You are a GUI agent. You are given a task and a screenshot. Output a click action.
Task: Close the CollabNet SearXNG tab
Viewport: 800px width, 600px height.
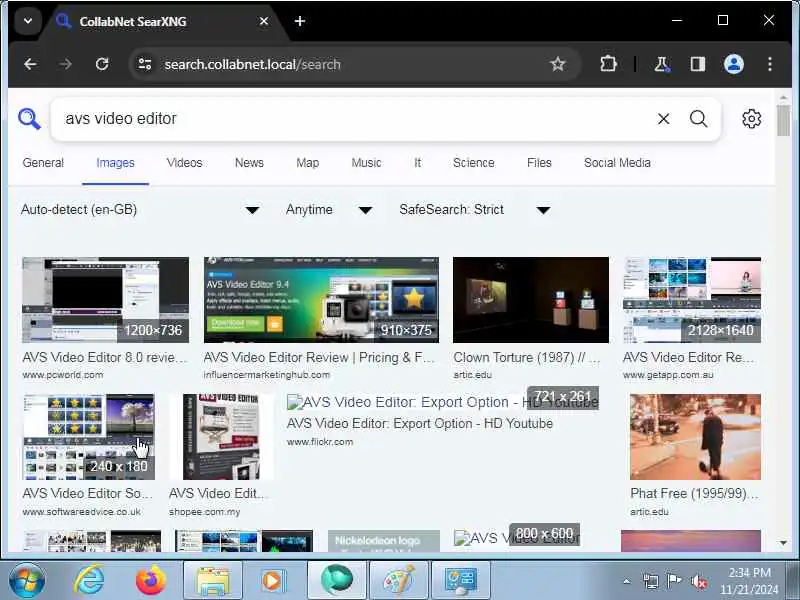[264, 21]
